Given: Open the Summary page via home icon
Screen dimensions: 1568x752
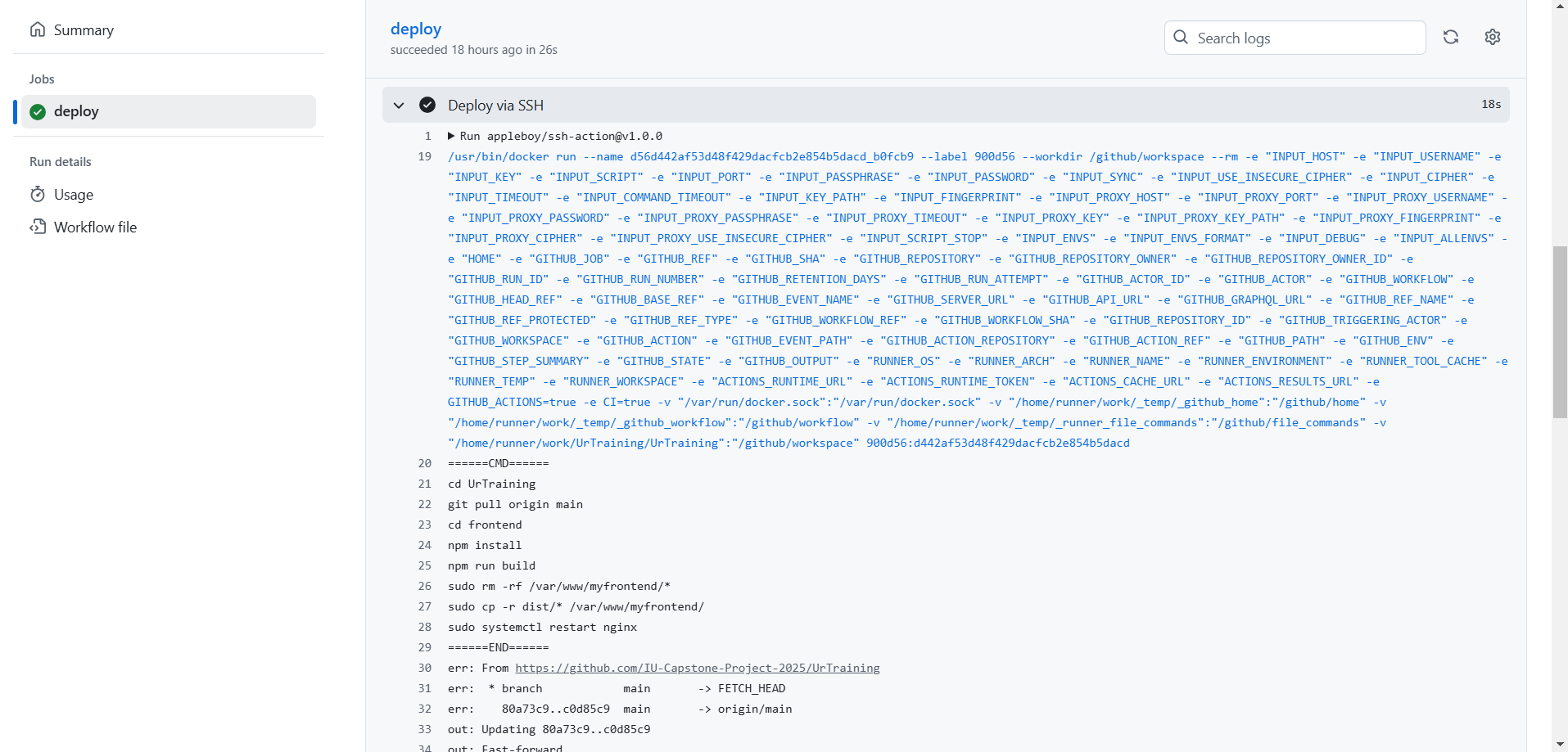Looking at the screenshot, I should point(38,29).
